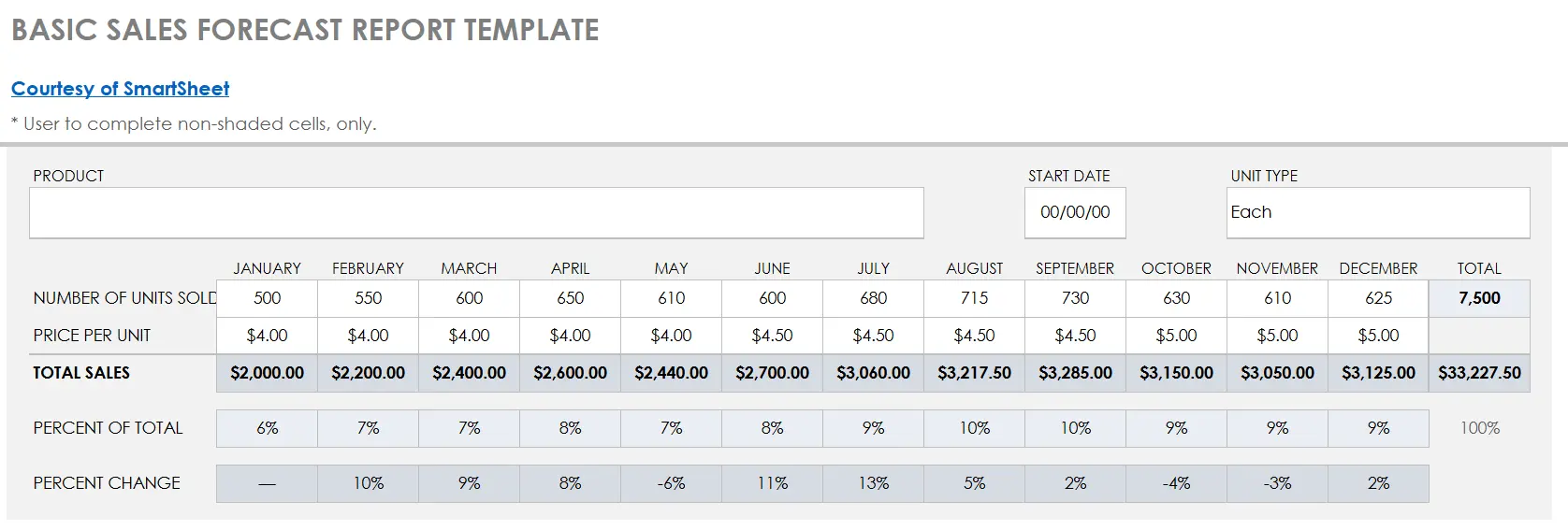Select January units sold cell with 500
Image resolution: width=1568 pixels, height=530 pixels.
point(268,298)
